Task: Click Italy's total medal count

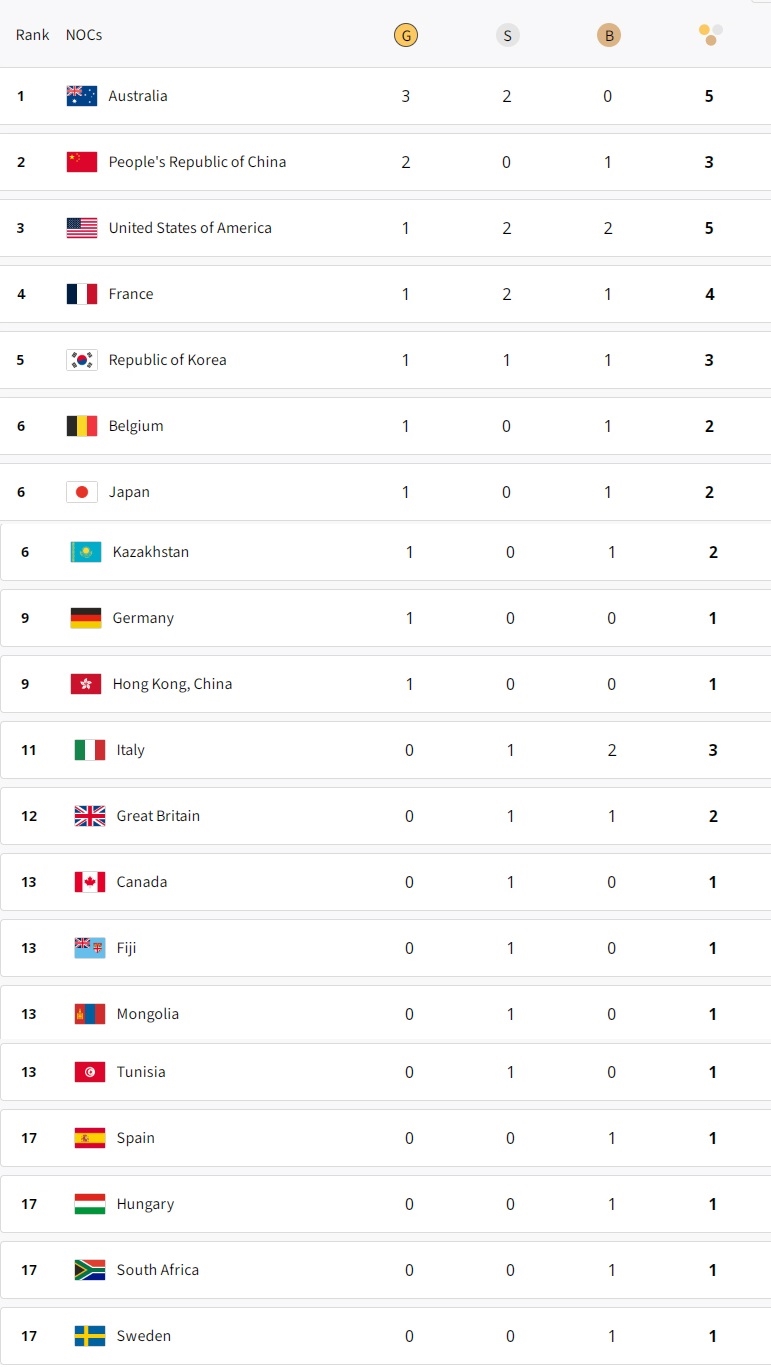Action: tap(713, 750)
